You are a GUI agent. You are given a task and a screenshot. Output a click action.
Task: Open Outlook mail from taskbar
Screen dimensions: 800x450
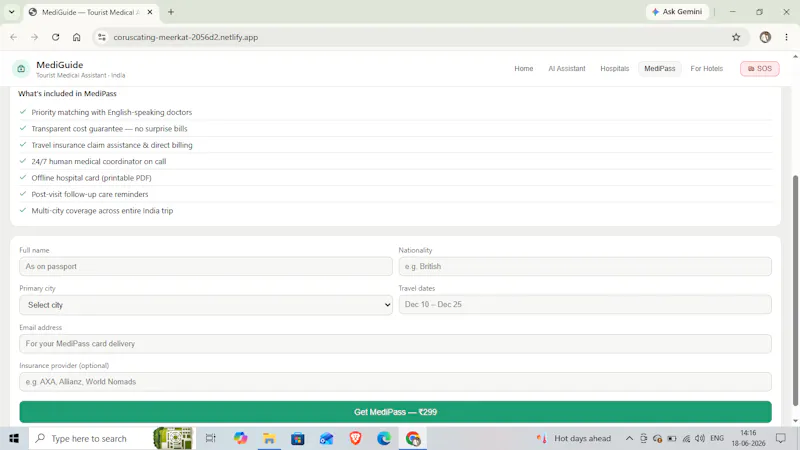tap(327, 438)
